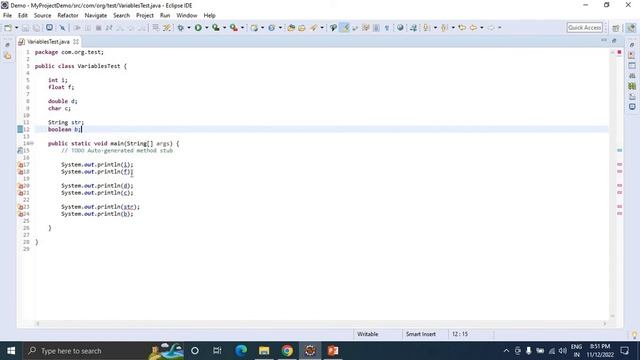
Task: Click the Back navigation arrow icon
Action: 473,28
